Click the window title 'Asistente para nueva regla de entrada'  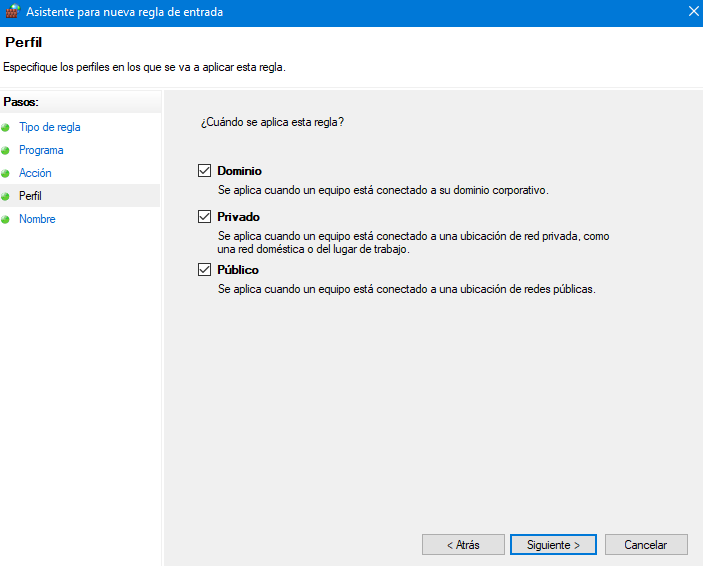[x=125, y=12]
